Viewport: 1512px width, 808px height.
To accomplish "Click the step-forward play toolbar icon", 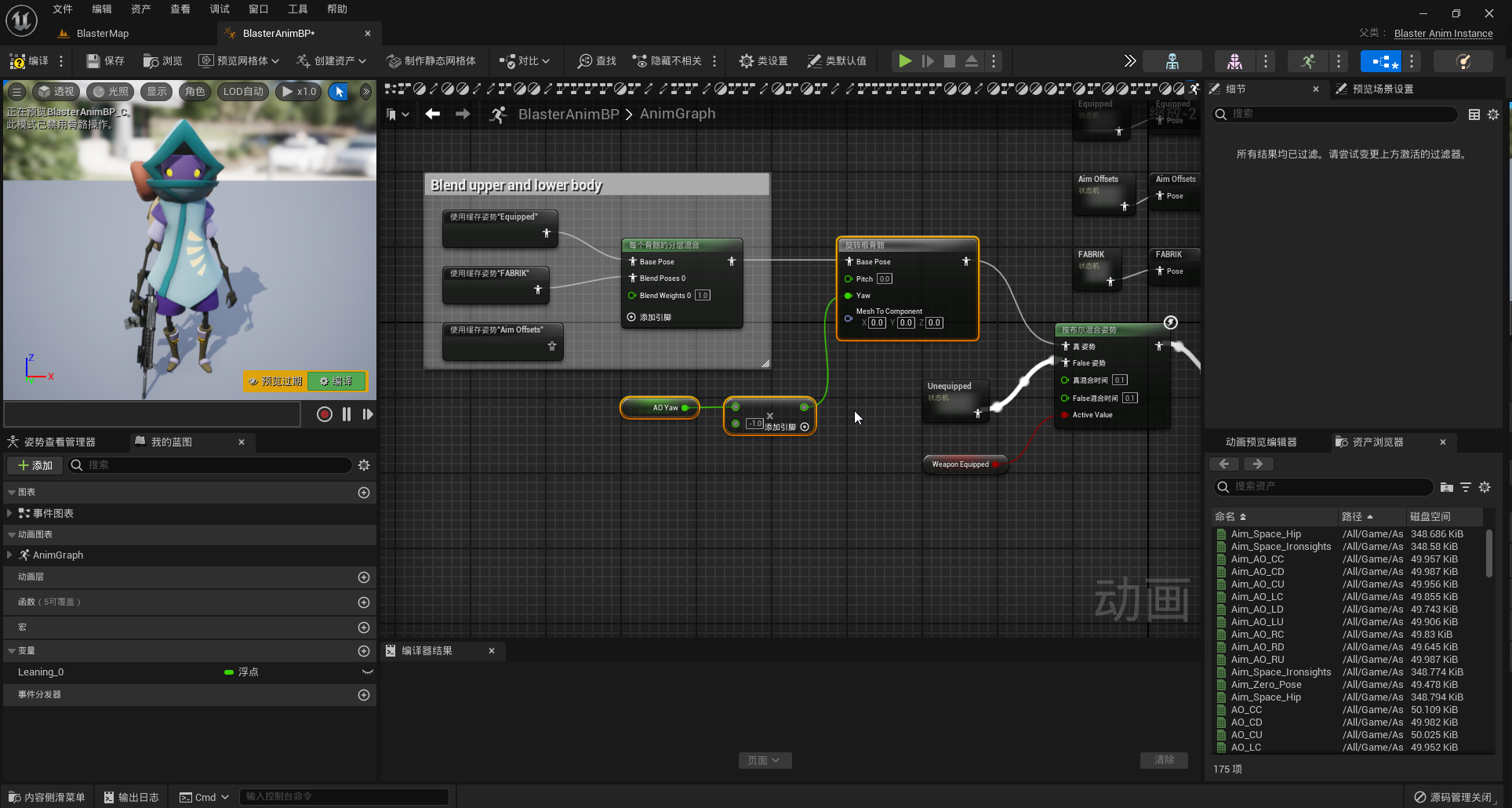I will point(928,60).
